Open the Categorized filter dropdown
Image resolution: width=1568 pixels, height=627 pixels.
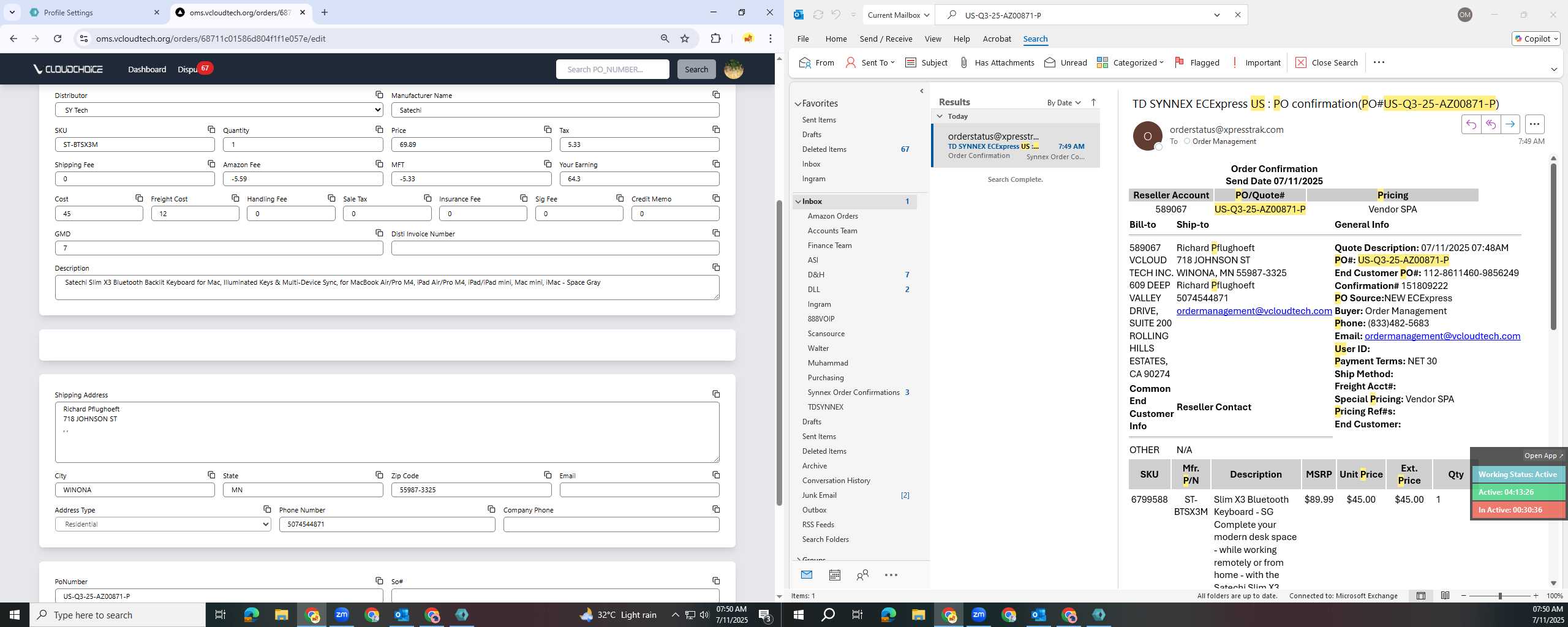1130,62
